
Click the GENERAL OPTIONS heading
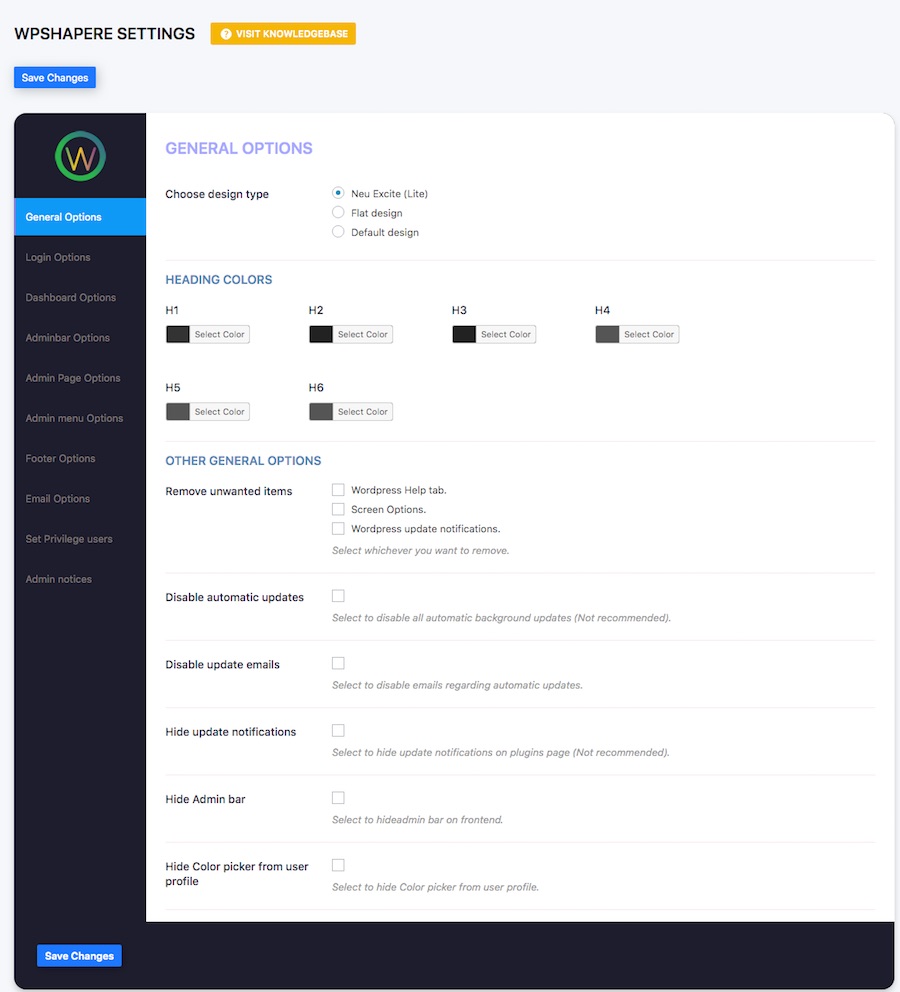239,149
